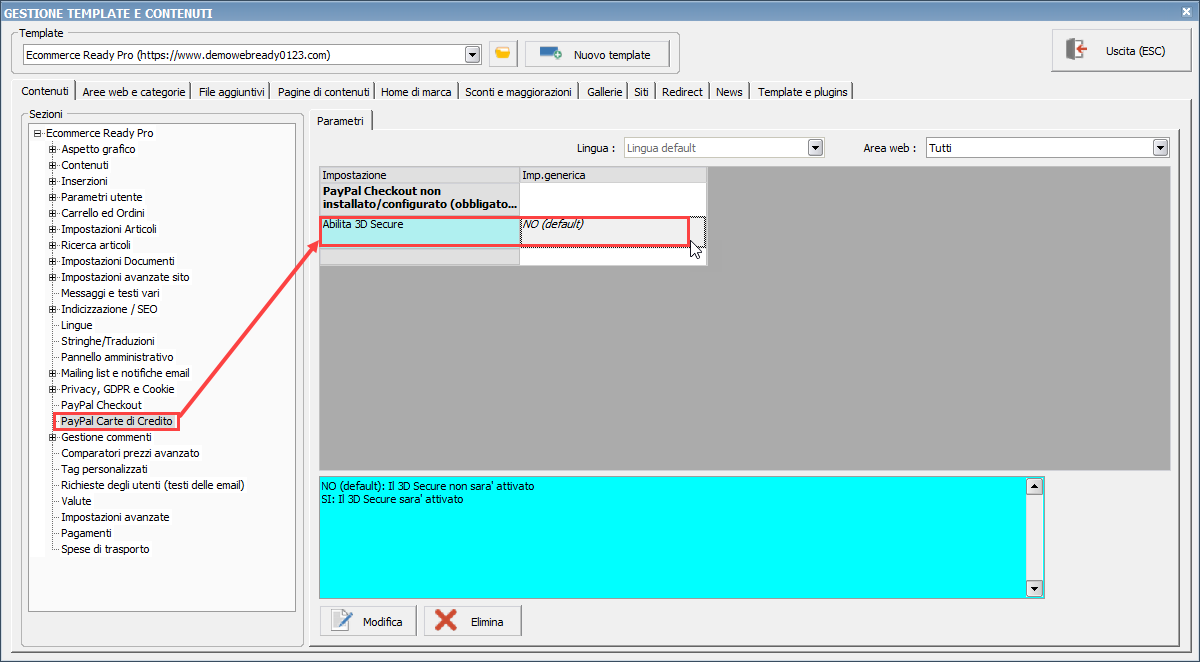The image size is (1200, 662).
Task: Select Pagamenti tree item
Action: coord(86,533)
